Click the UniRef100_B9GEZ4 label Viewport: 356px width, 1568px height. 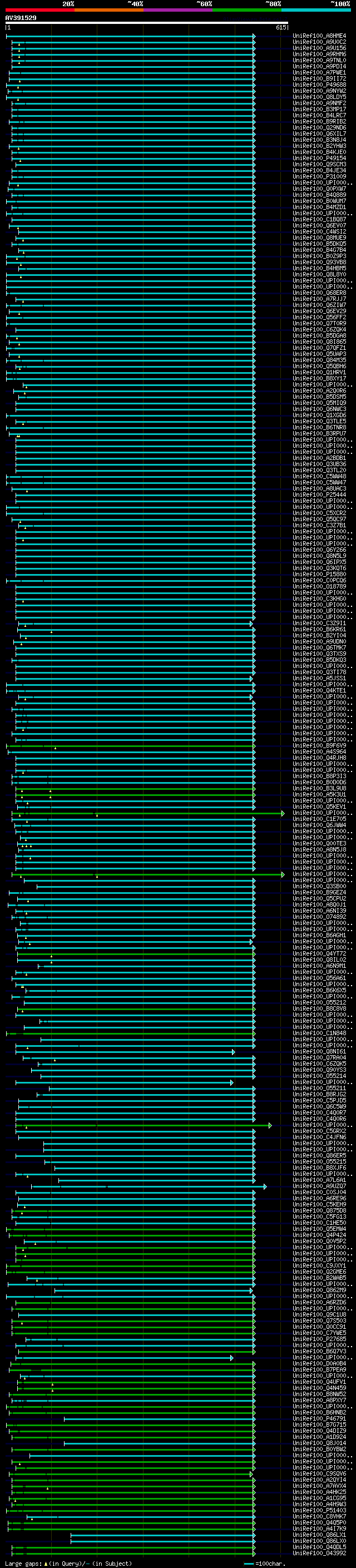click(319, 892)
